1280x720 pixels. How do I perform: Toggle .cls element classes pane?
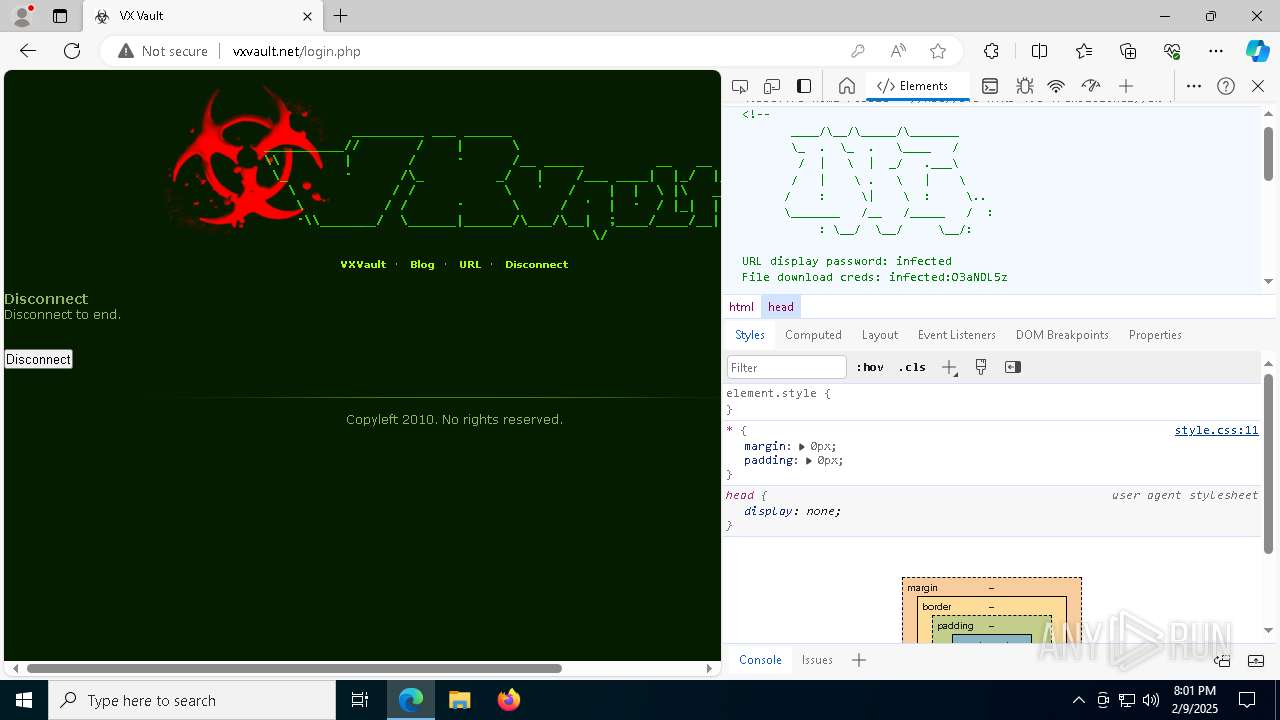[912, 367]
